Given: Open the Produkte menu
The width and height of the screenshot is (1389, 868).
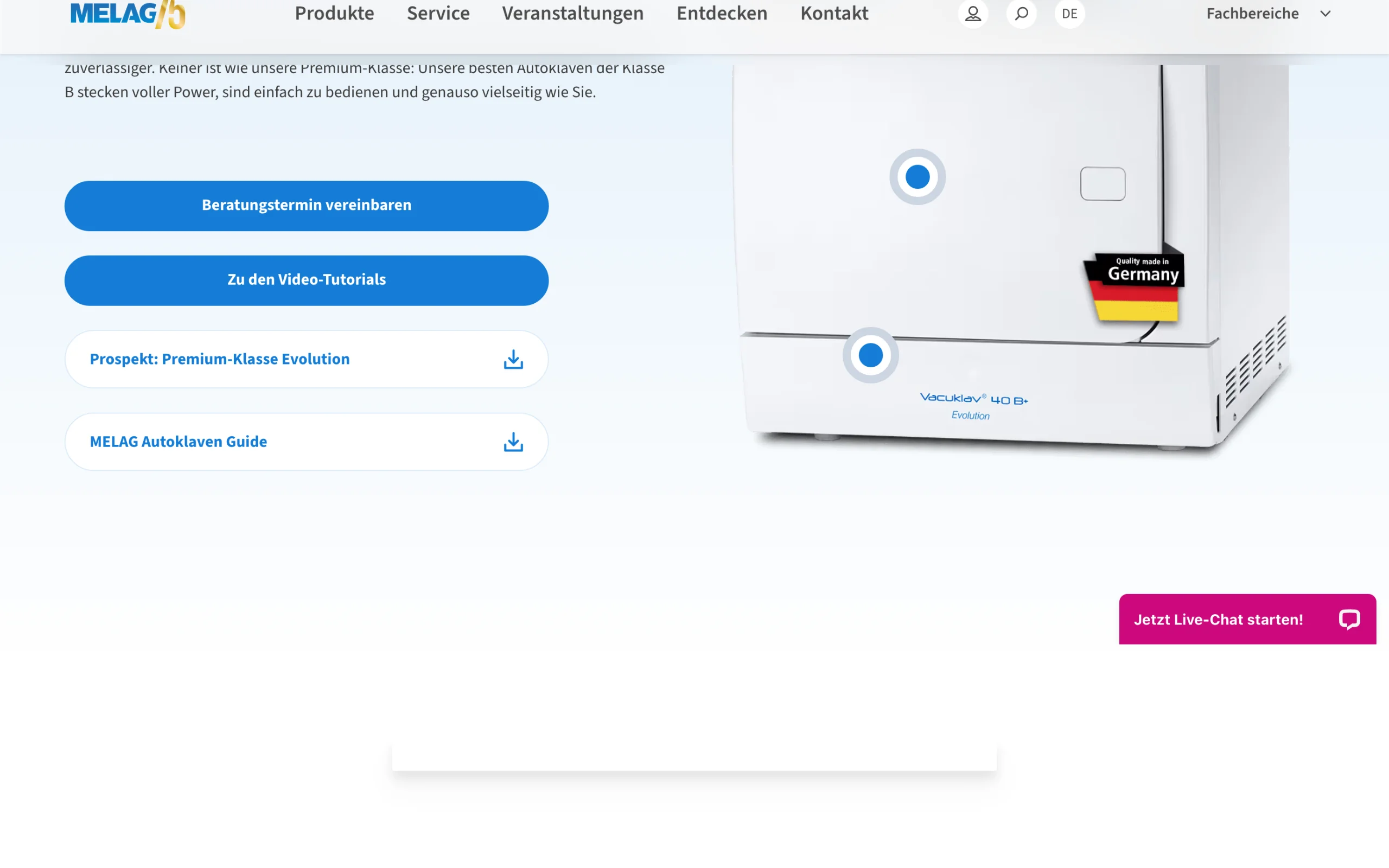Looking at the screenshot, I should 335,13.
